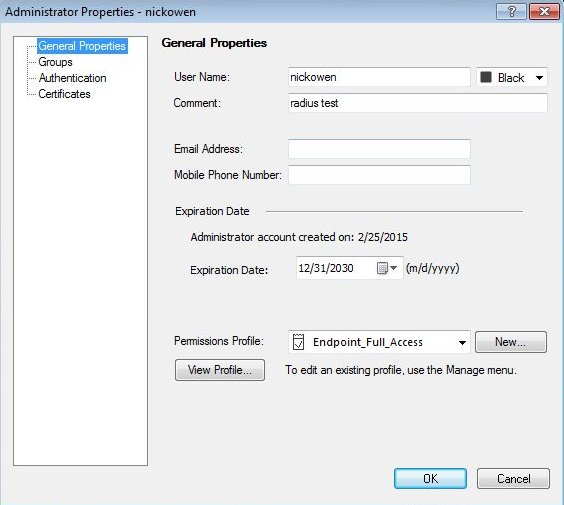Open the expiration date calendar picker
This screenshot has width=564, height=505.
point(387,268)
